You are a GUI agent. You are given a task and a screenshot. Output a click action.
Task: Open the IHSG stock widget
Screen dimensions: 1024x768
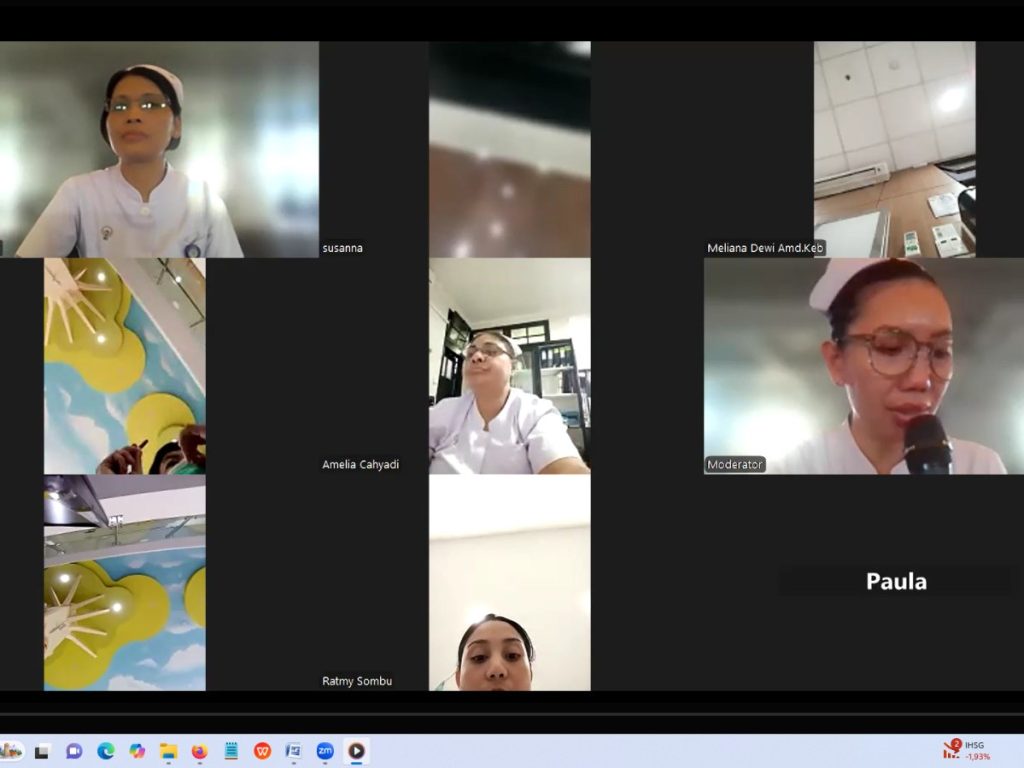tap(965, 750)
